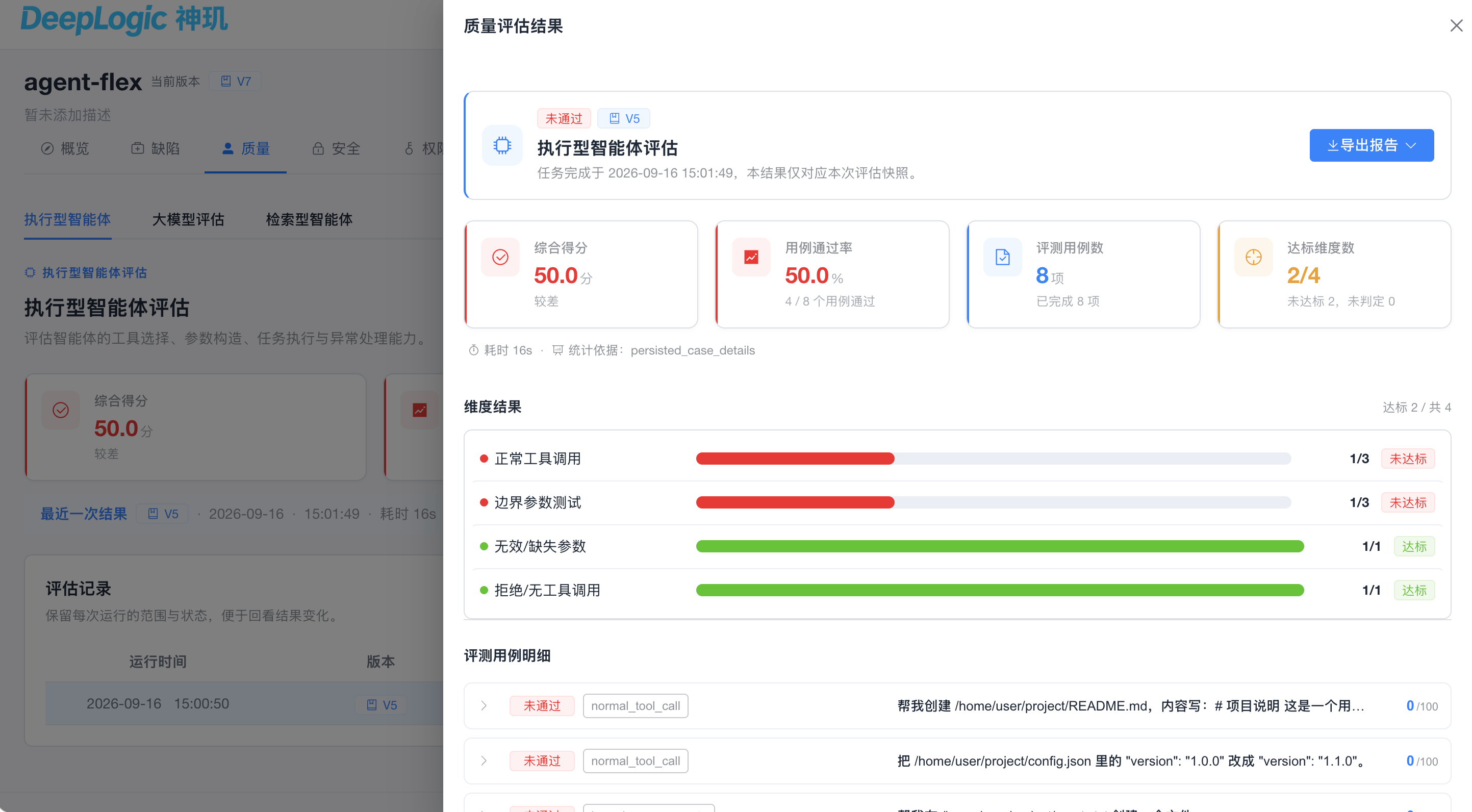Open the 导出报告 dropdown button

click(x=1372, y=145)
